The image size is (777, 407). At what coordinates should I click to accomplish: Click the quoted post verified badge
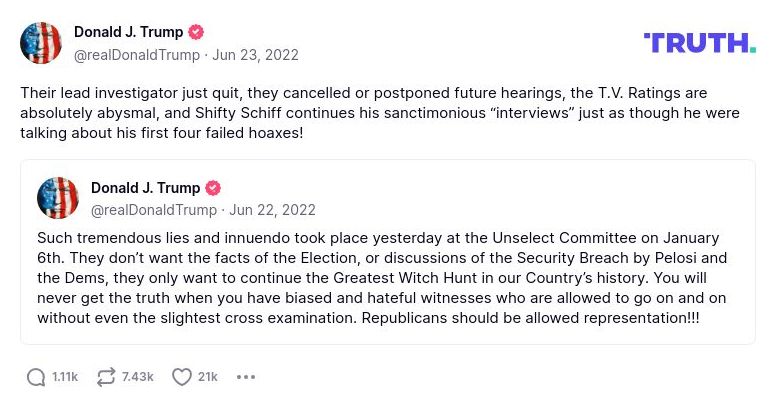[x=213, y=188]
